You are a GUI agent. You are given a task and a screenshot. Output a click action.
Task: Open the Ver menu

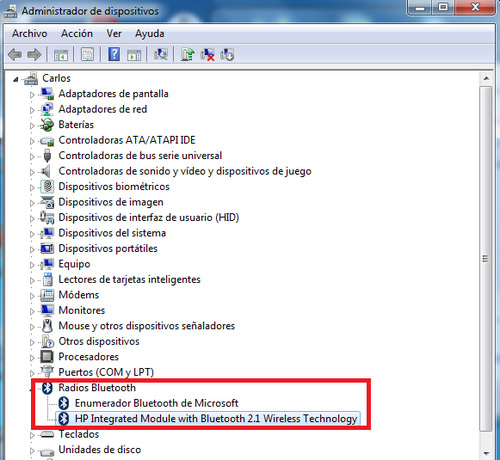point(114,34)
